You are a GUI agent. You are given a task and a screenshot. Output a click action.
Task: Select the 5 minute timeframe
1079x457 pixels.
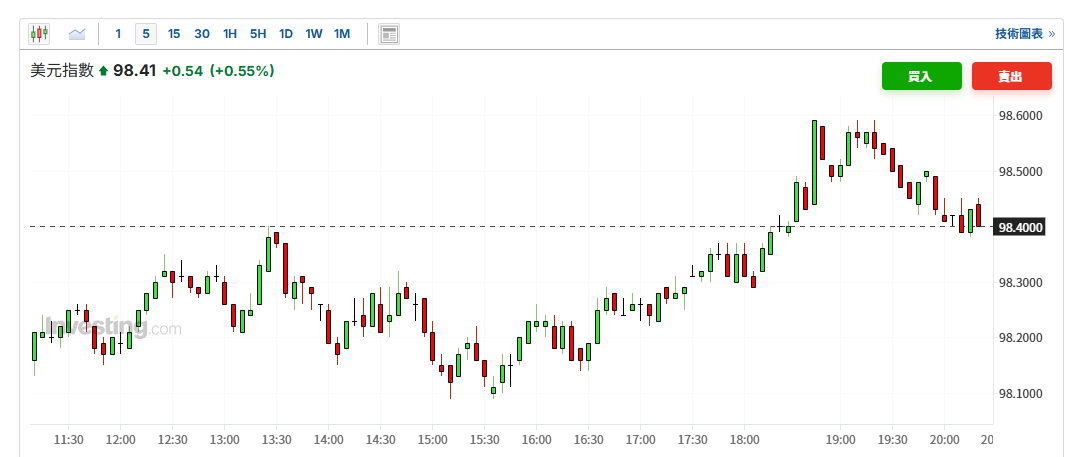pos(146,34)
